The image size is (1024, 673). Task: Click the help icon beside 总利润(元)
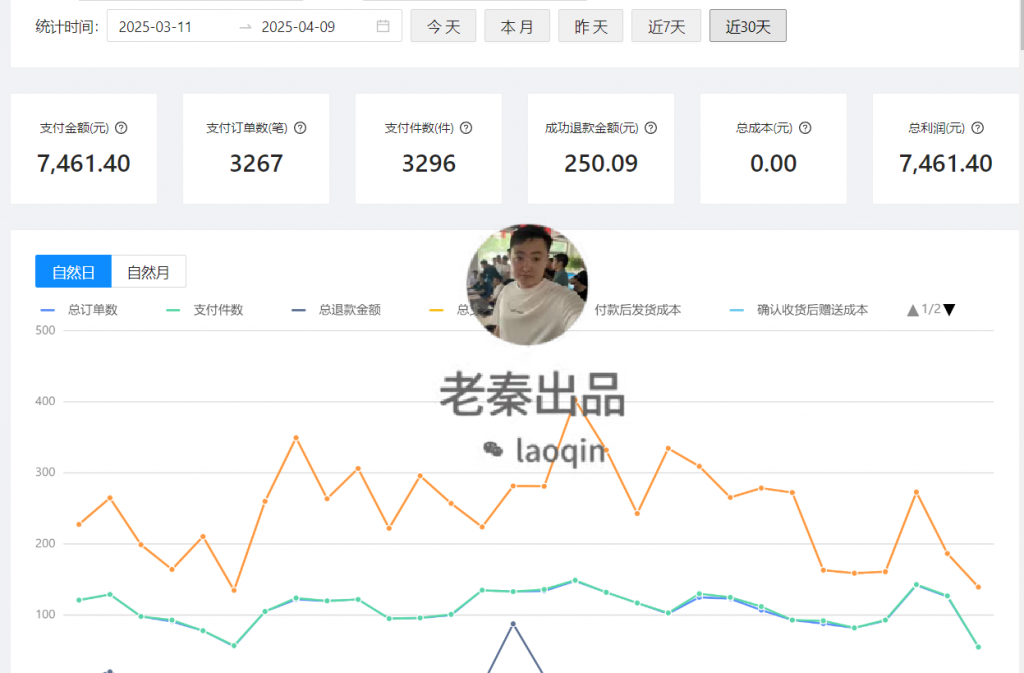[977, 128]
